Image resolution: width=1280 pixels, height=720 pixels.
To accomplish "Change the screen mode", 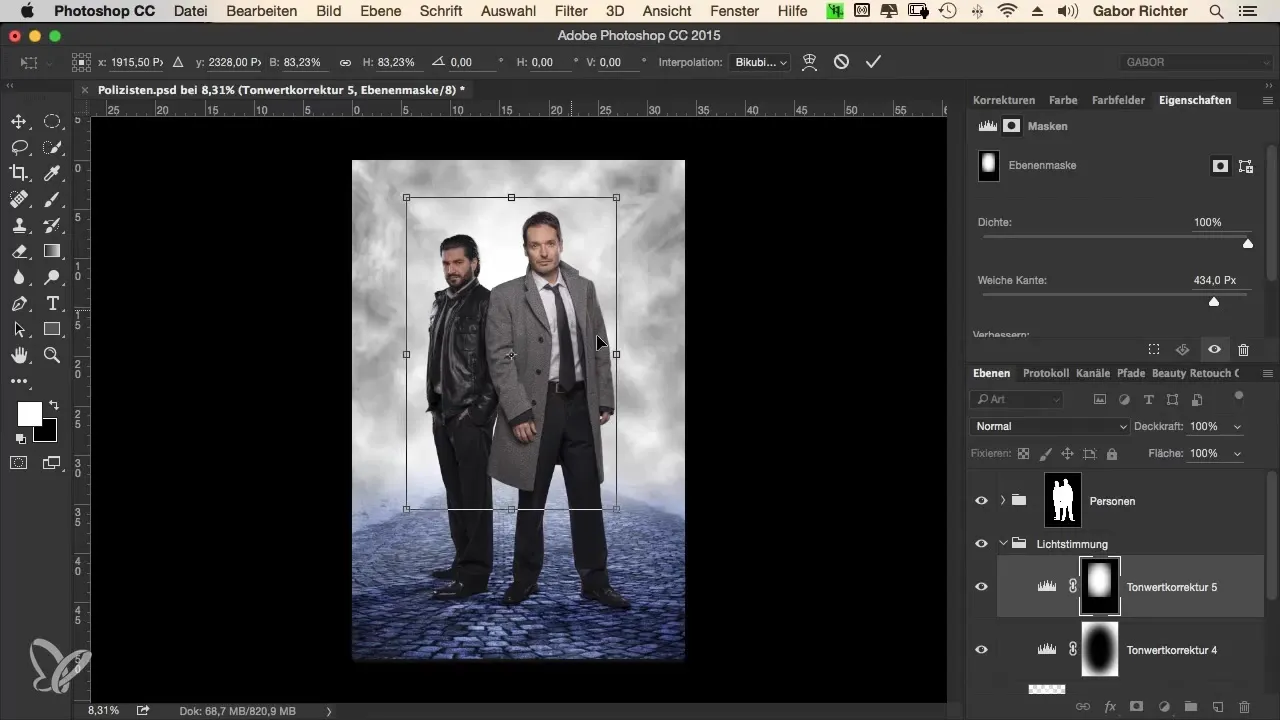I will pos(52,463).
